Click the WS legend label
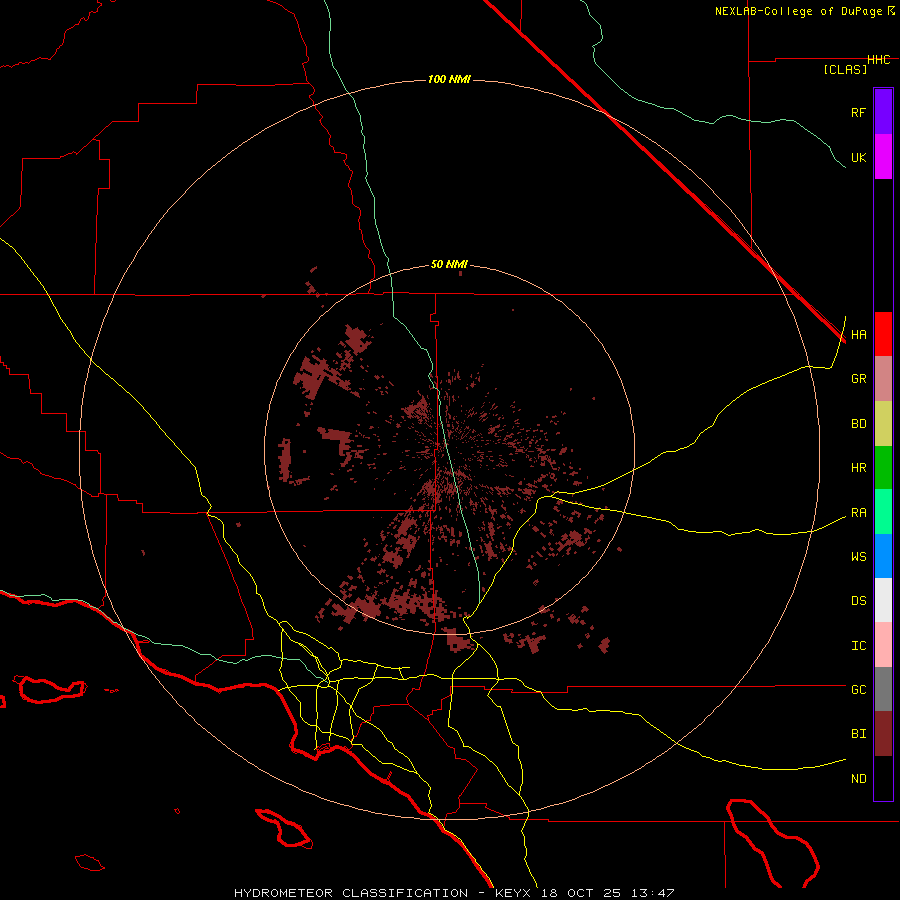This screenshot has height=900, width=900. coord(858,557)
